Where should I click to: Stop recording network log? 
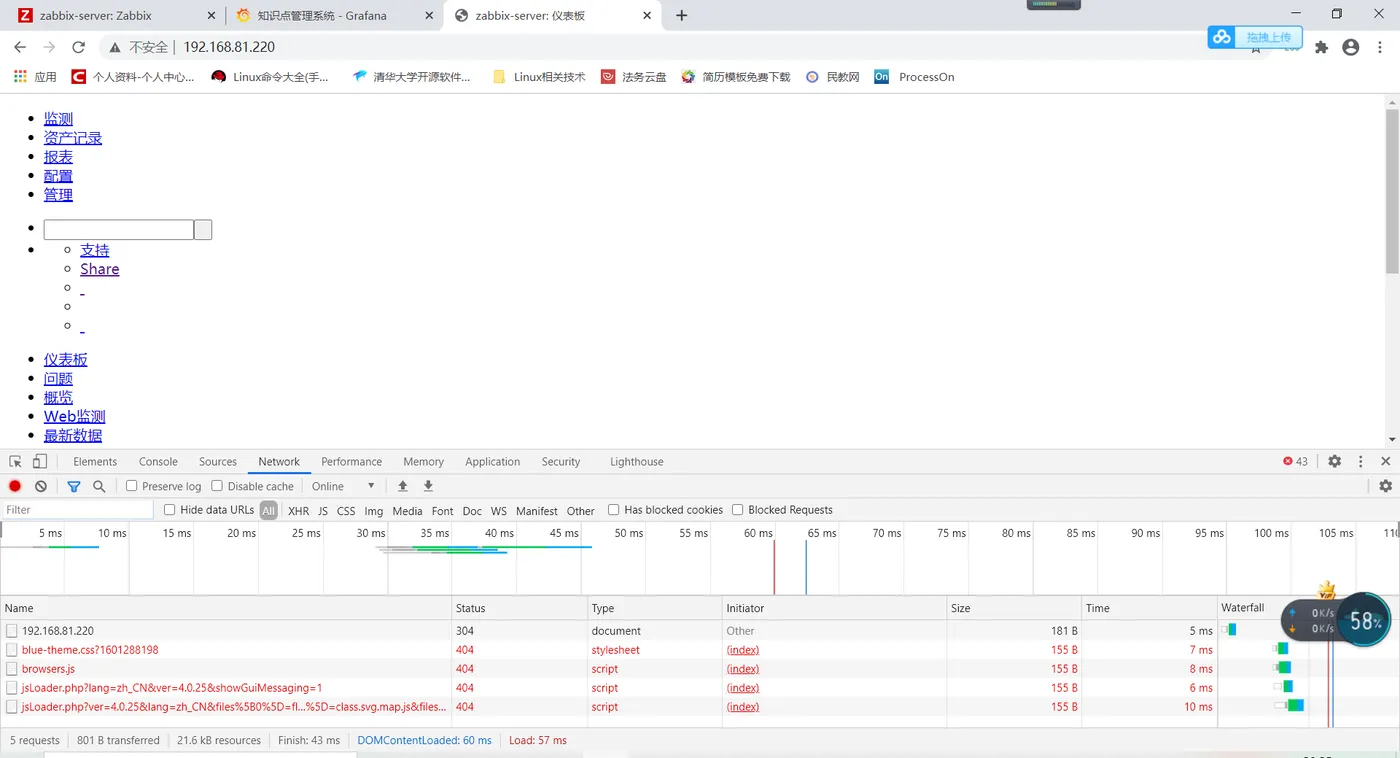pos(15,486)
